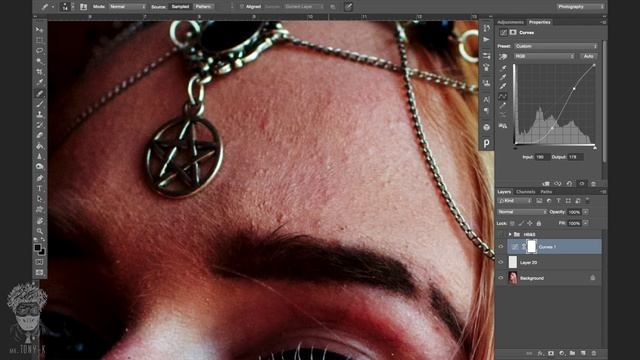The height and width of the screenshot is (360, 640).
Task: Toggle lock position
Action: pyautogui.click(x=530, y=223)
